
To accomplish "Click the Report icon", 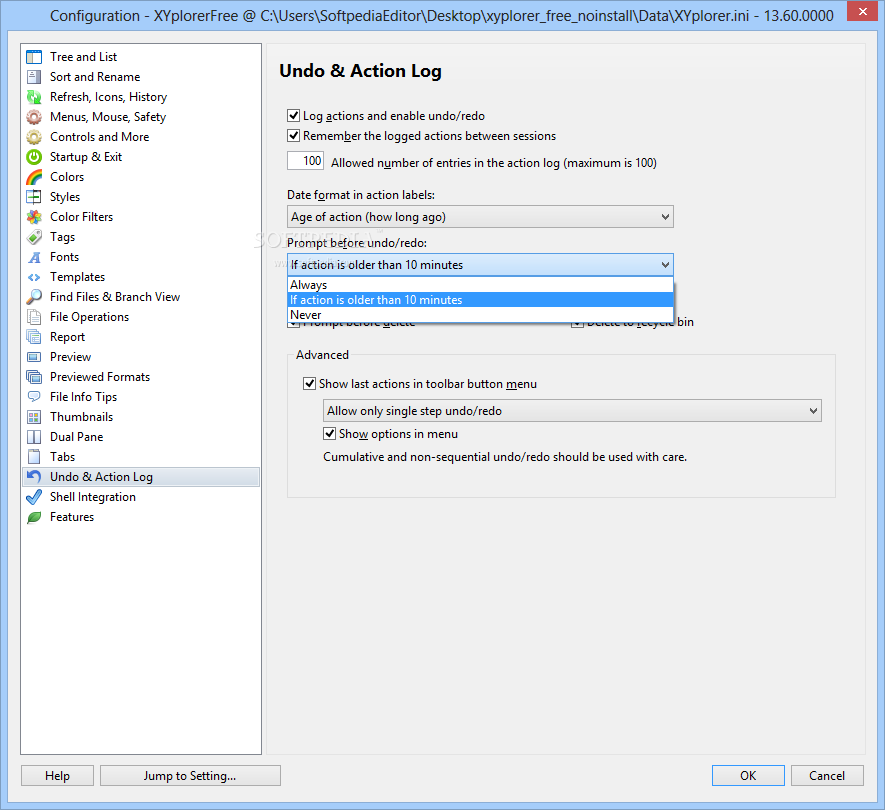I will coord(34,337).
